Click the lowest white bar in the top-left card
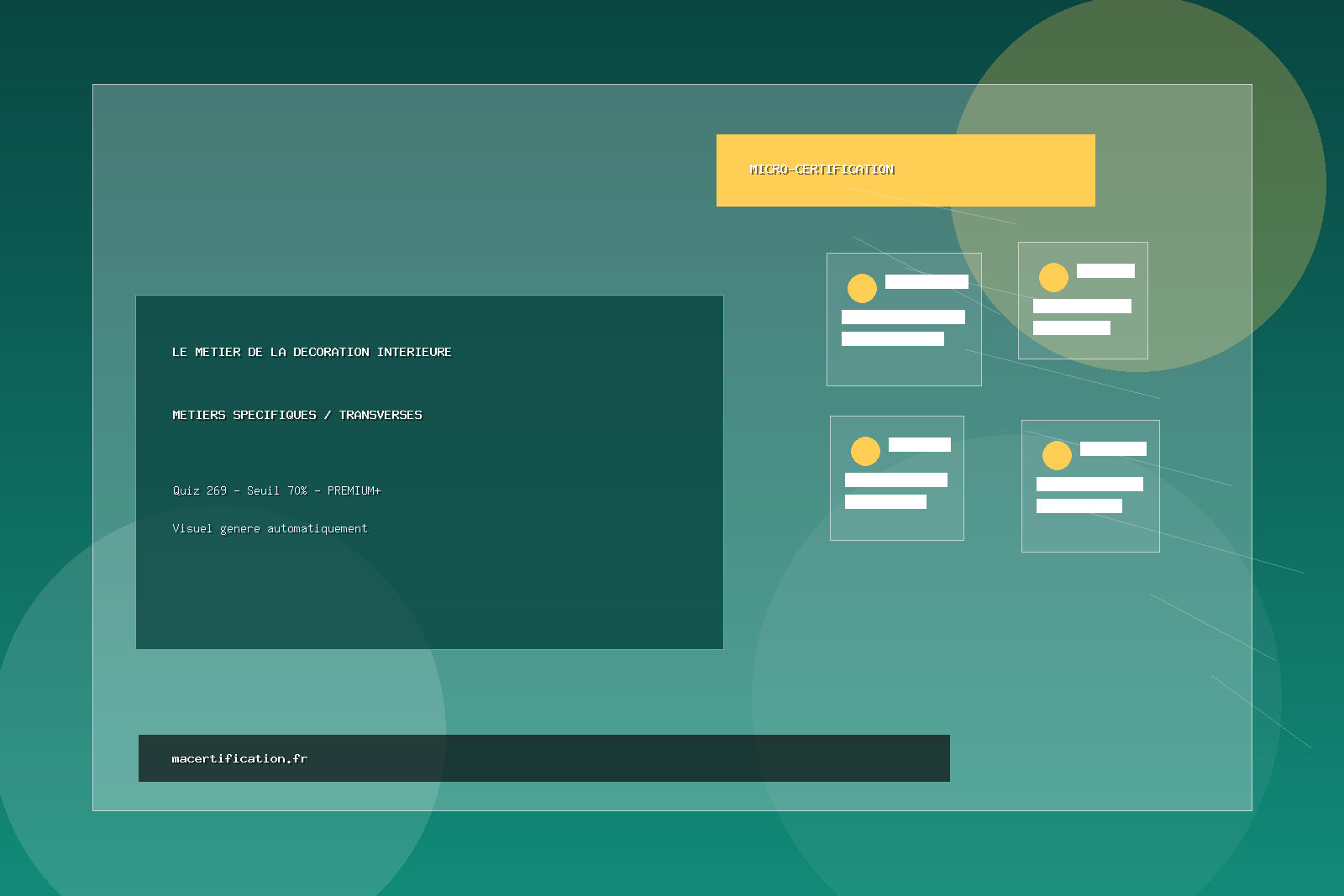The height and width of the screenshot is (896, 1344). point(893,338)
